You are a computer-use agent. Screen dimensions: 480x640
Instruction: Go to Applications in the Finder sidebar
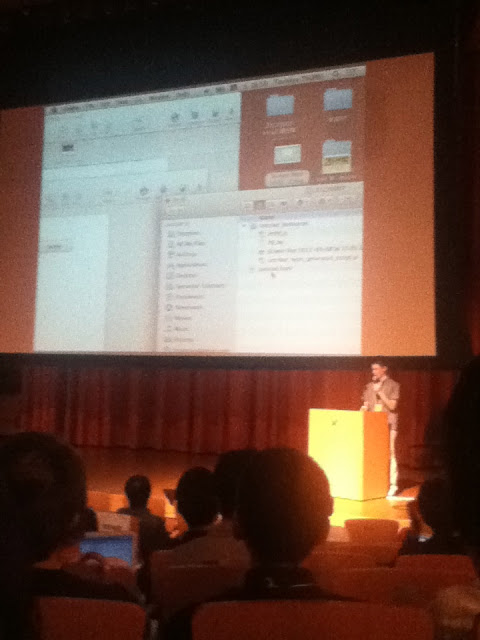click(x=187, y=264)
